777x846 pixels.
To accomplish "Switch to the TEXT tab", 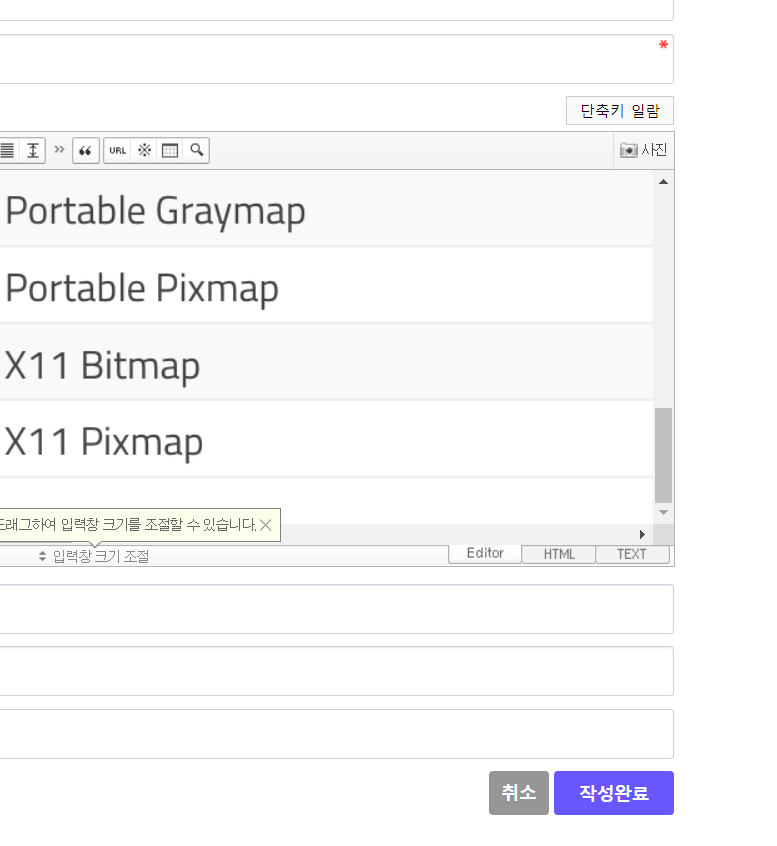I will (x=632, y=555).
